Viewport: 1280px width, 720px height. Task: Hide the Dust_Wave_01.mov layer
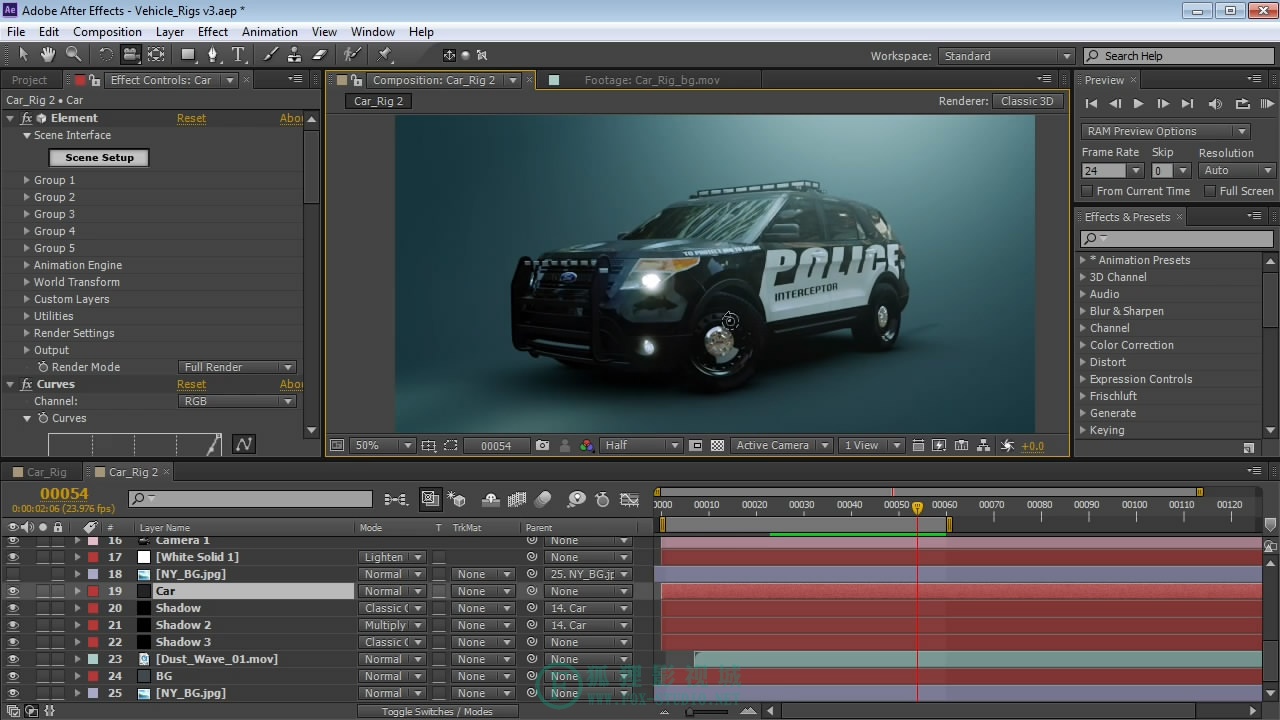coord(13,659)
